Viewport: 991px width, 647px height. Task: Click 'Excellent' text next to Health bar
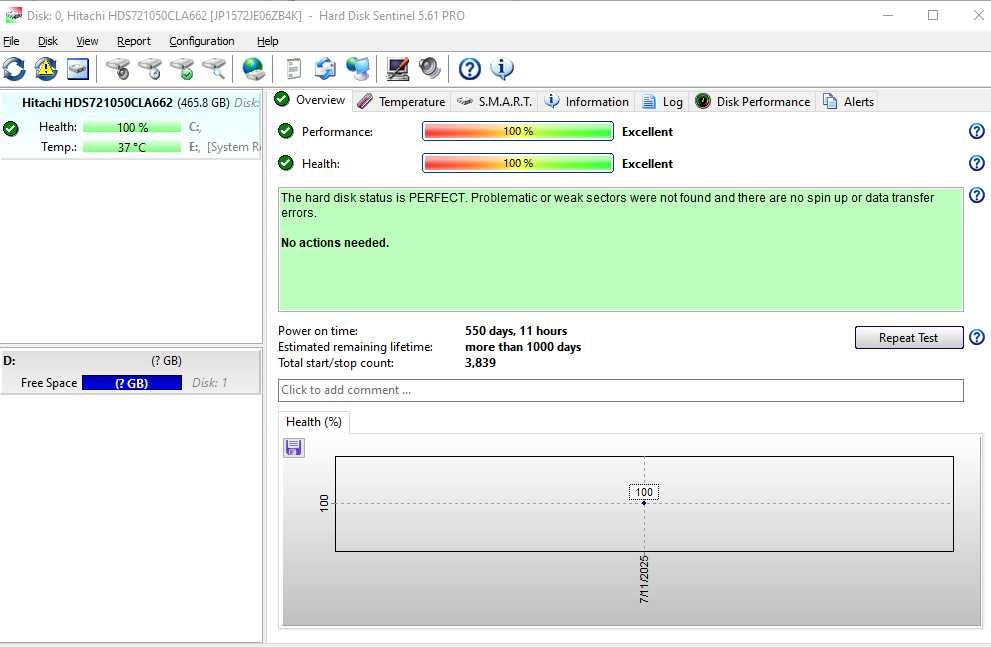[647, 164]
